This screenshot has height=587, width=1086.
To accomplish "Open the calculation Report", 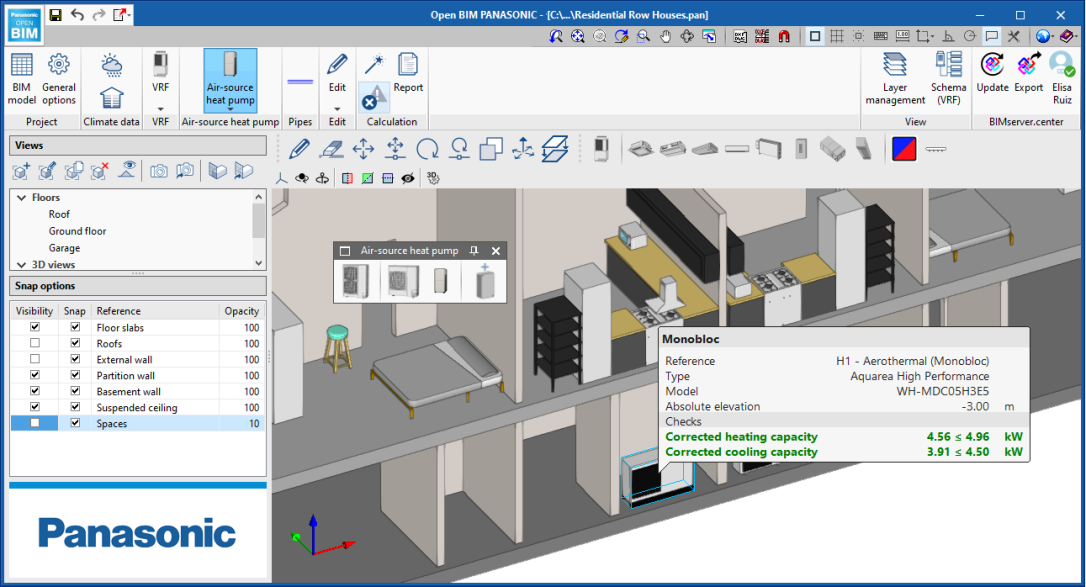I will click(x=408, y=73).
